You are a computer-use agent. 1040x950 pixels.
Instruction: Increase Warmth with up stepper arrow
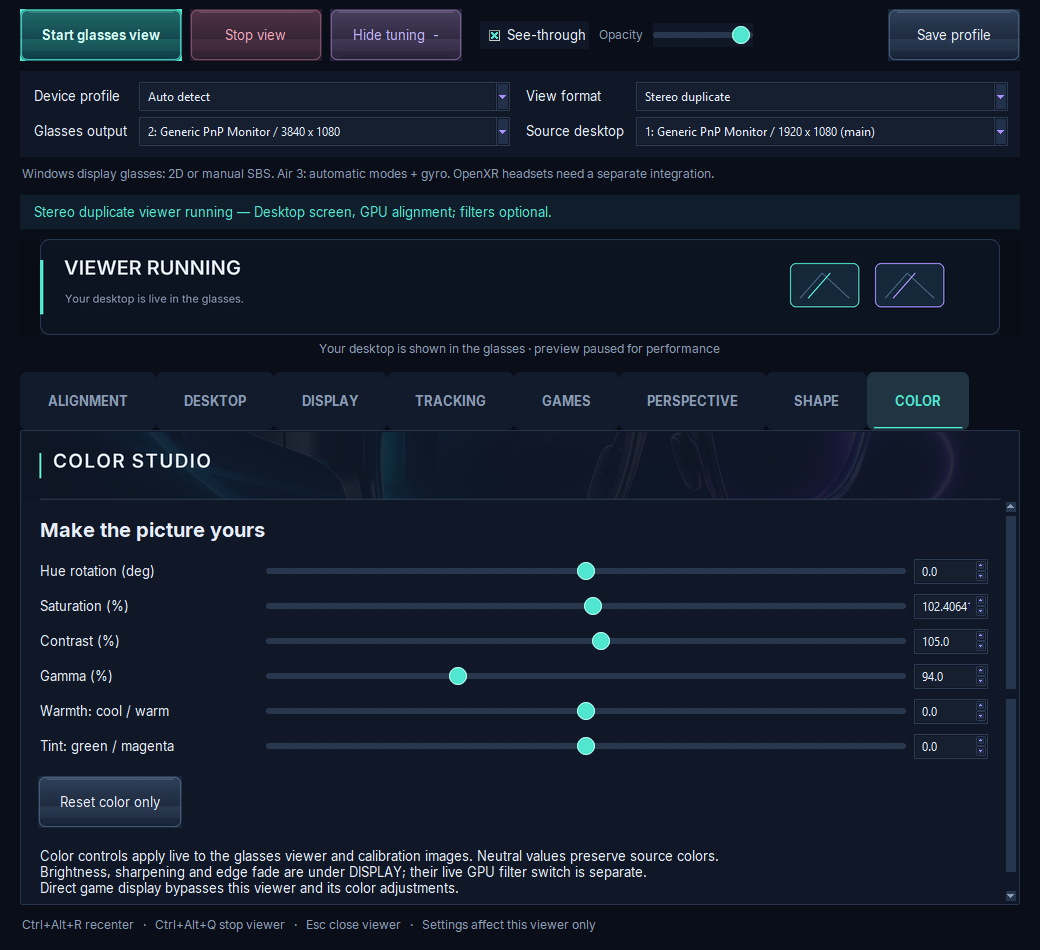[x=981, y=707]
